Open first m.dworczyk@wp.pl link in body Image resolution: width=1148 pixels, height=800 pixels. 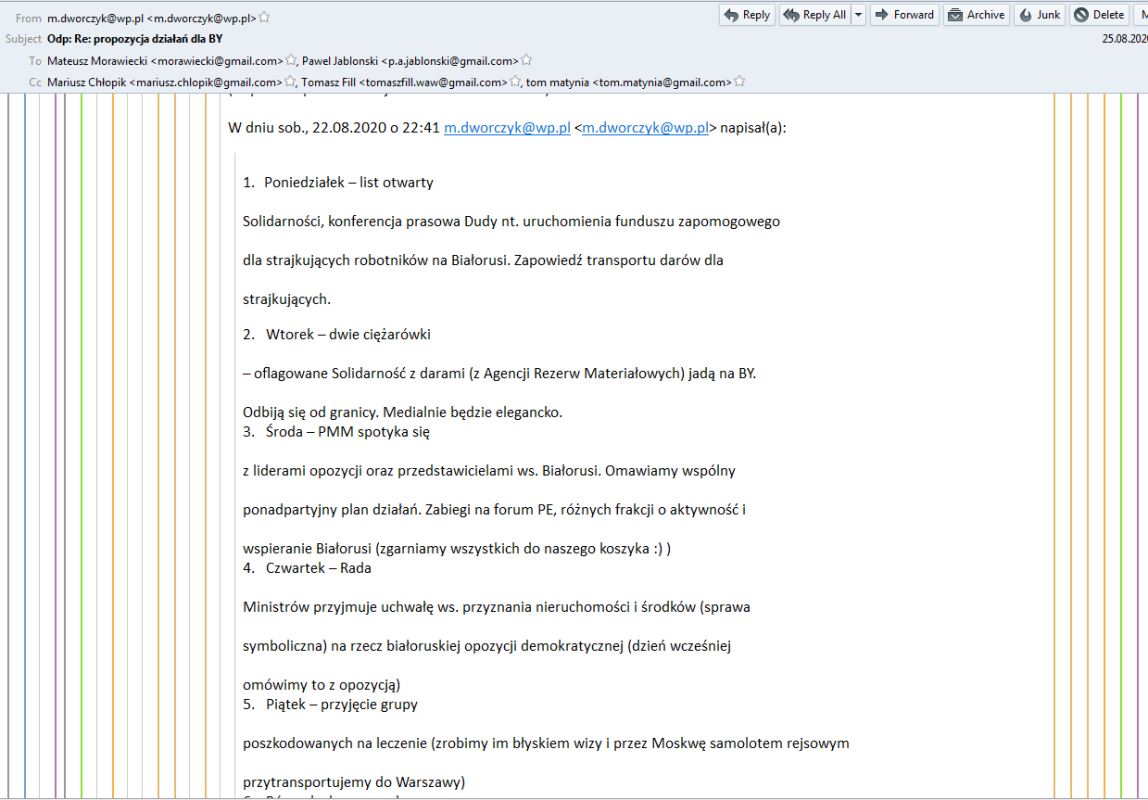pyautogui.click(x=507, y=128)
